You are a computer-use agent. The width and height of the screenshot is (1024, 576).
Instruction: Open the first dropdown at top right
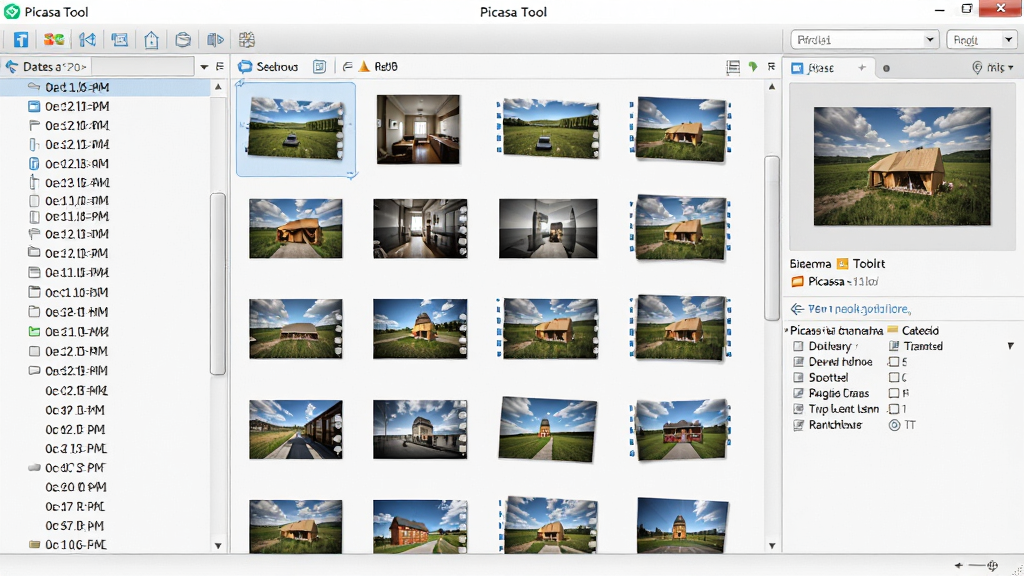[865, 40]
